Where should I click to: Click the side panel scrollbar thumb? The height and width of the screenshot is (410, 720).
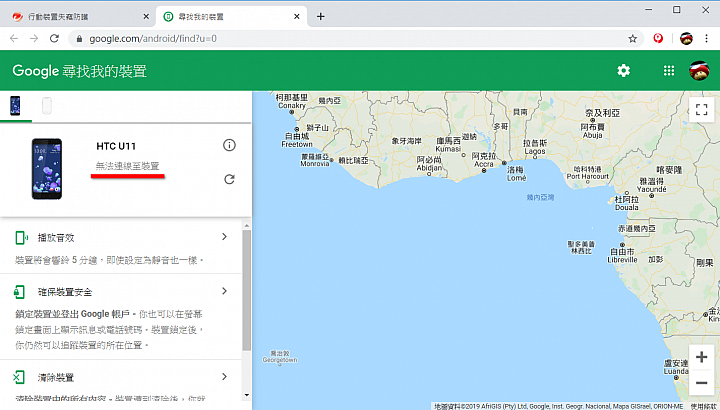[247, 290]
